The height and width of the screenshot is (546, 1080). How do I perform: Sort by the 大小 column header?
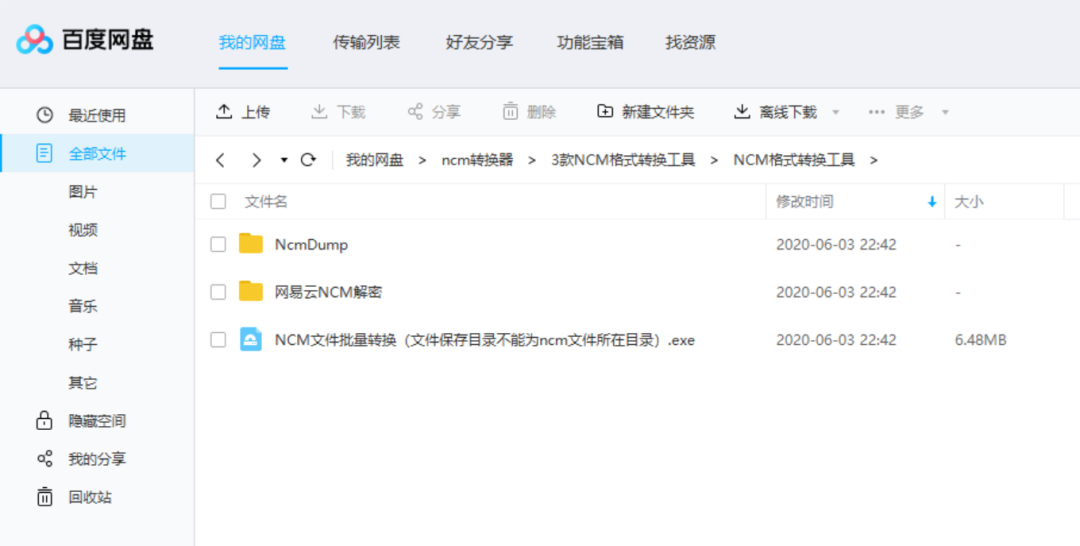point(968,202)
